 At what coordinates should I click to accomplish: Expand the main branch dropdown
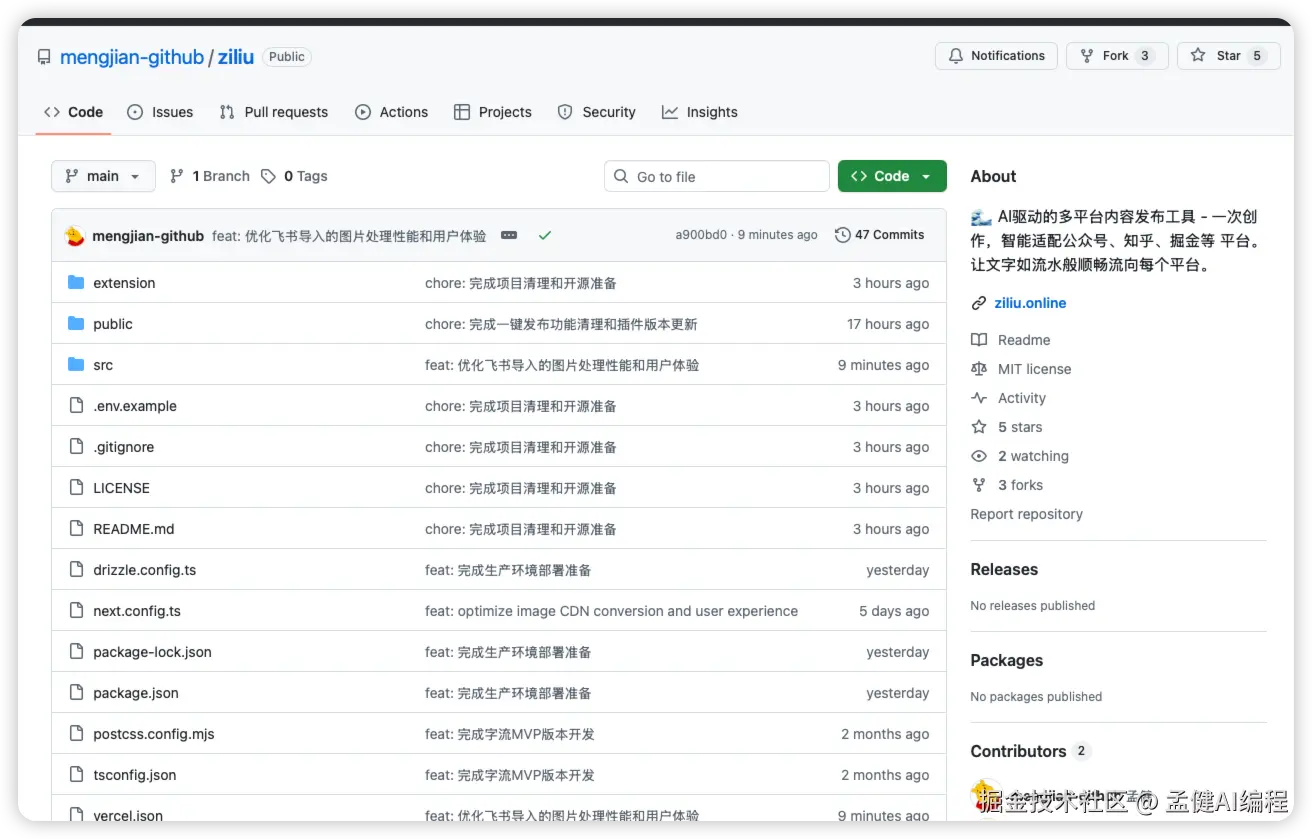103,176
